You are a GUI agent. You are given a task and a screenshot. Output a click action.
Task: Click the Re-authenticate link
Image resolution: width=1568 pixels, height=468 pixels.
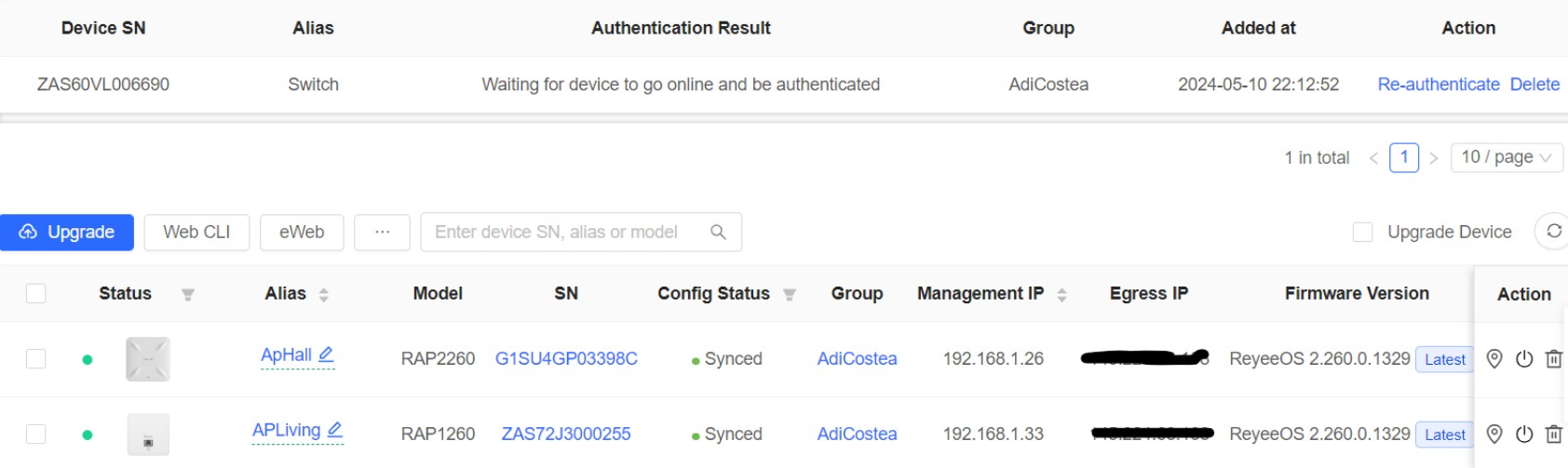point(1438,85)
